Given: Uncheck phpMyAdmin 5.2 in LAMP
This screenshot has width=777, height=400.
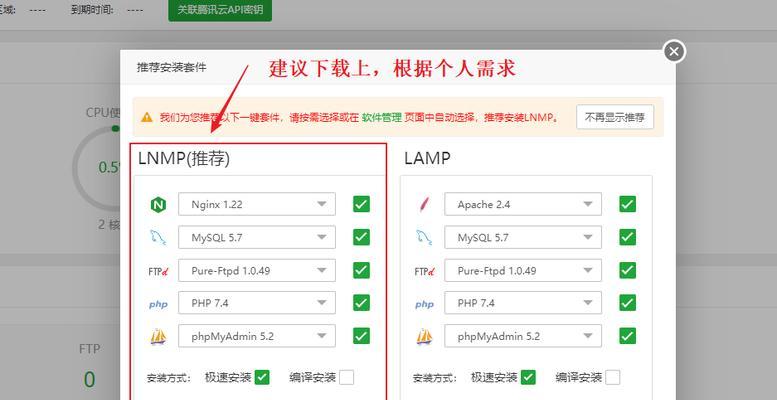Looking at the screenshot, I should coord(627,336).
